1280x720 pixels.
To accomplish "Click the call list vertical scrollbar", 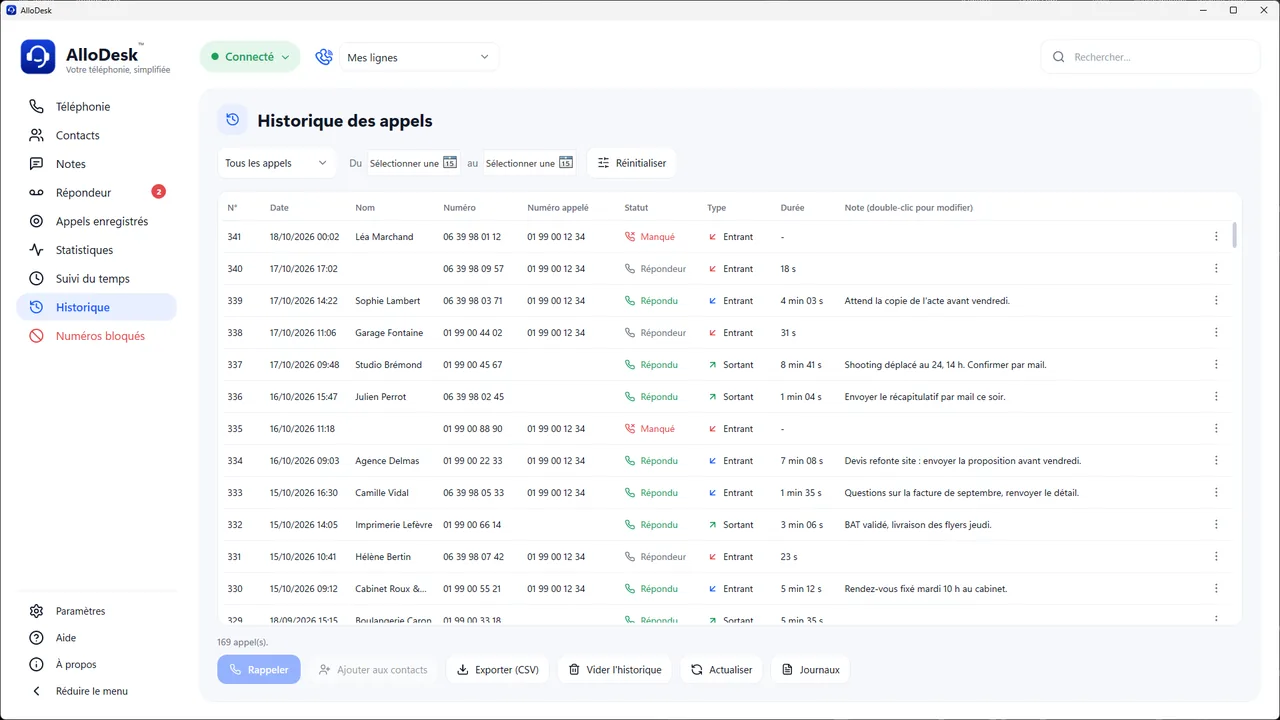I will click(1235, 235).
